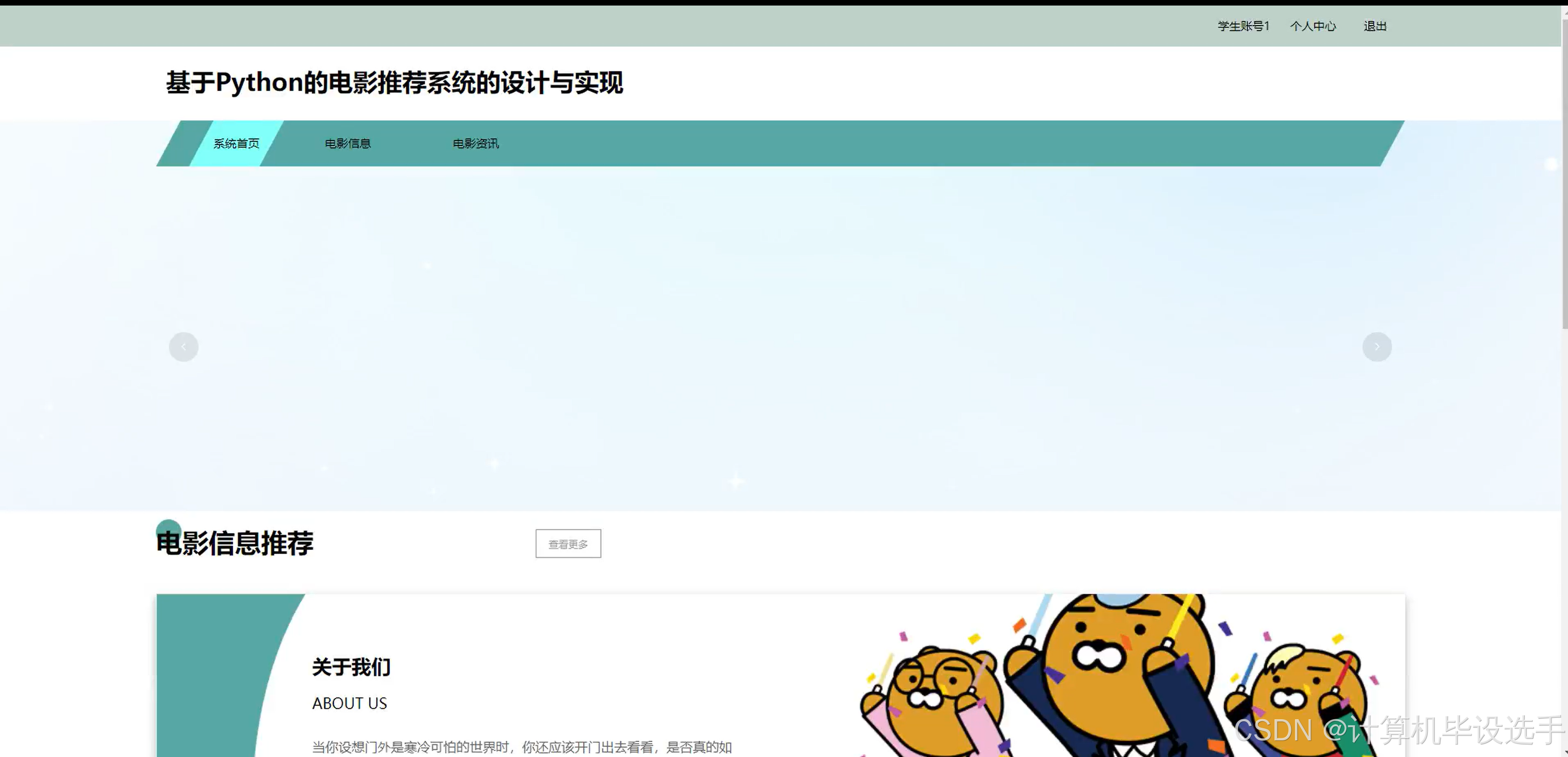1568x757 pixels.
Task: Open 个人中心 in the top bar
Action: pyautogui.click(x=1313, y=26)
